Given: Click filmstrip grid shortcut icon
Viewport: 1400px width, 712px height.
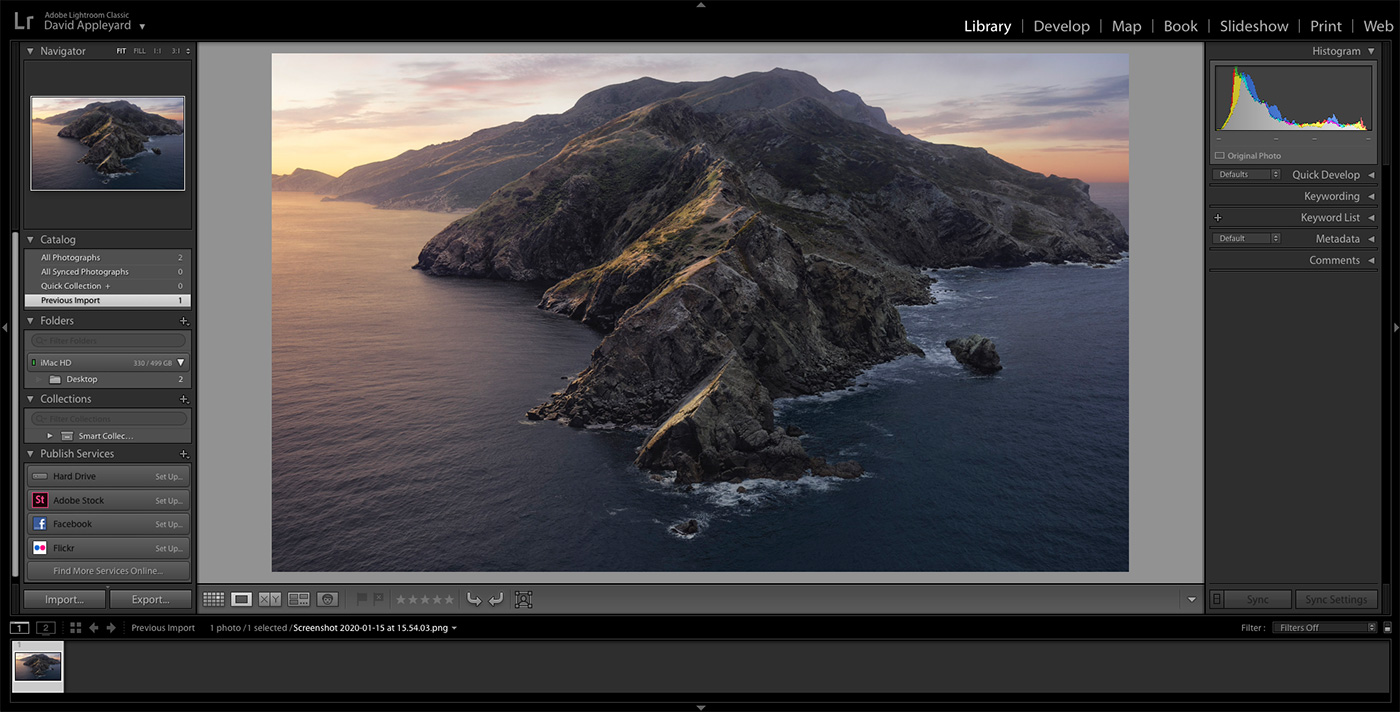Looking at the screenshot, I should (x=76, y=628).
